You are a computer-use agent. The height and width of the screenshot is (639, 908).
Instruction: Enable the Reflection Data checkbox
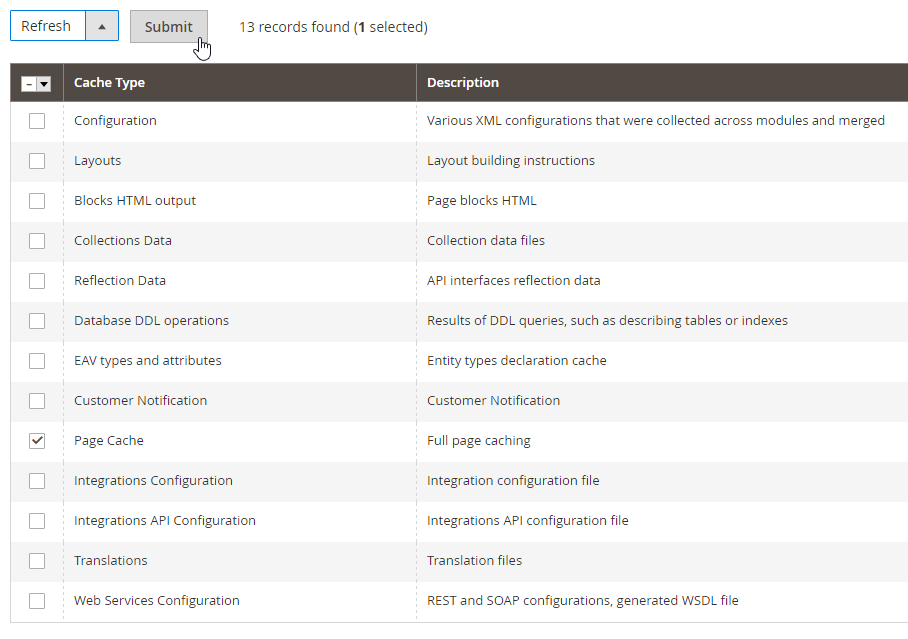pyautogui.click(x=37, y=280)
